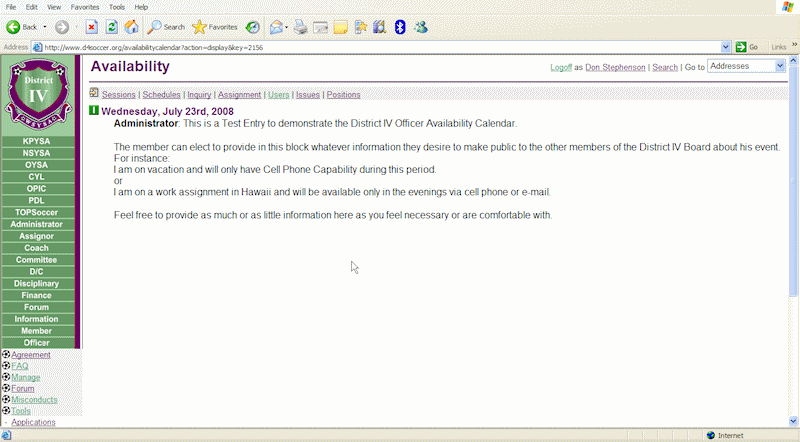
Task: Click the Misconducts link in sidebar
Action: point(34,399)
